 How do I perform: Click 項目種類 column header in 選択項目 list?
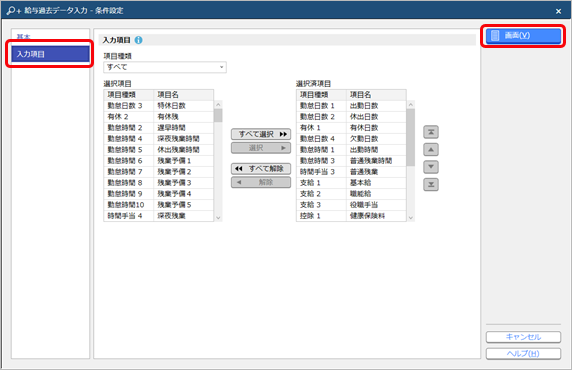click(128, 95)
